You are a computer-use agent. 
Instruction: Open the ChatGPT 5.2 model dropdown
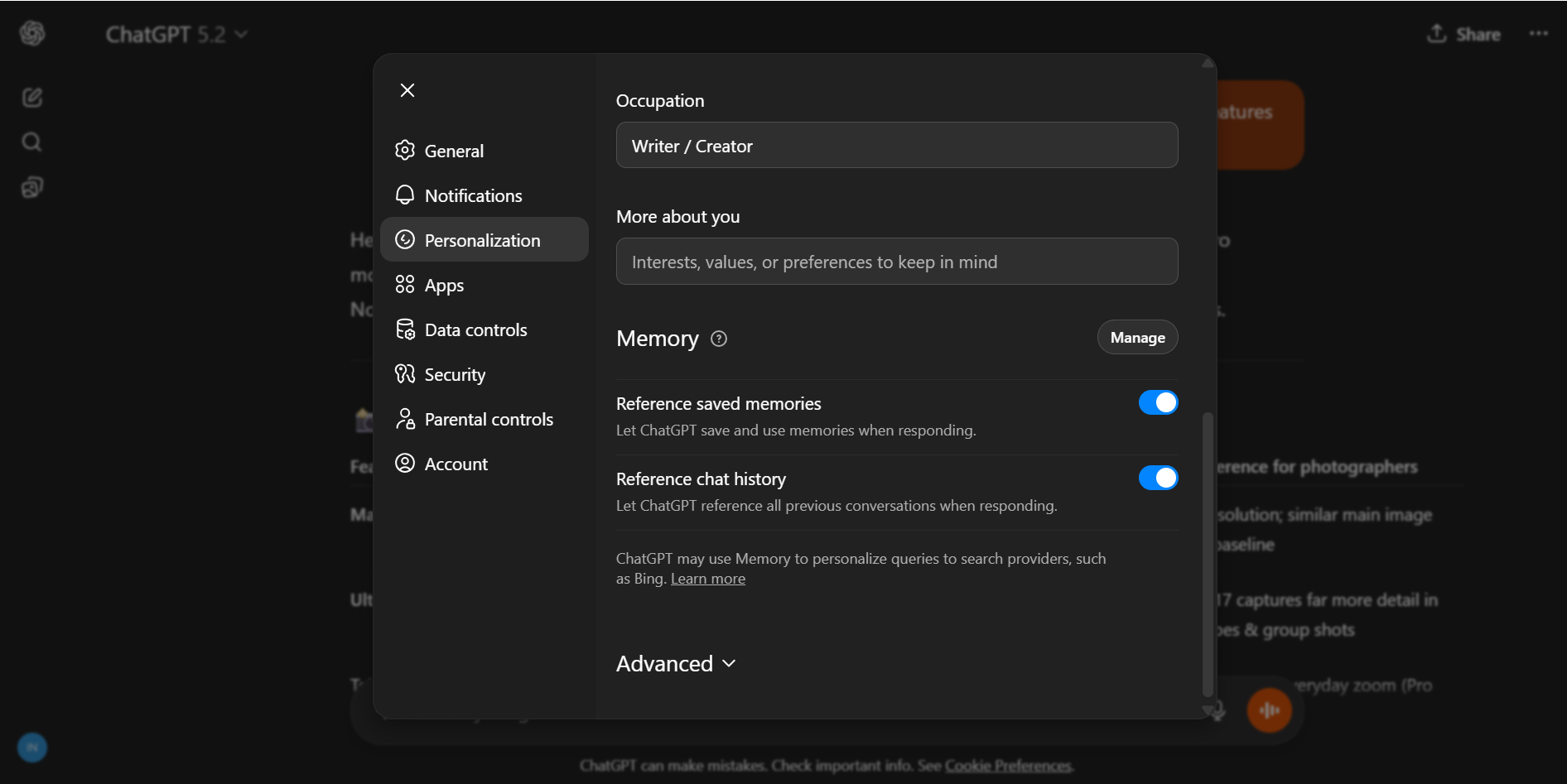click(x=176, y=35)
